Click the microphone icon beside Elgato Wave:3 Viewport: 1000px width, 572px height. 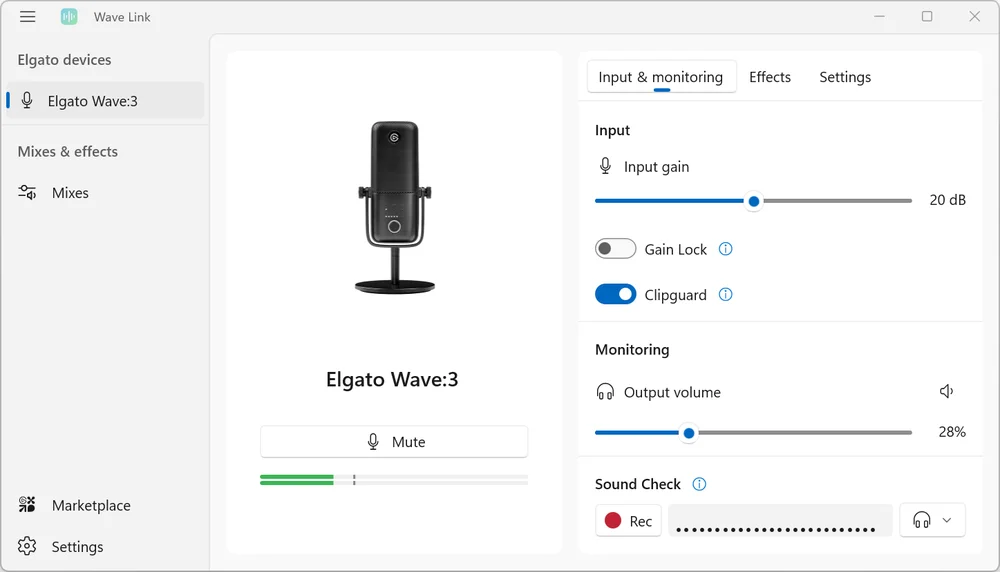tap(27, 100)
